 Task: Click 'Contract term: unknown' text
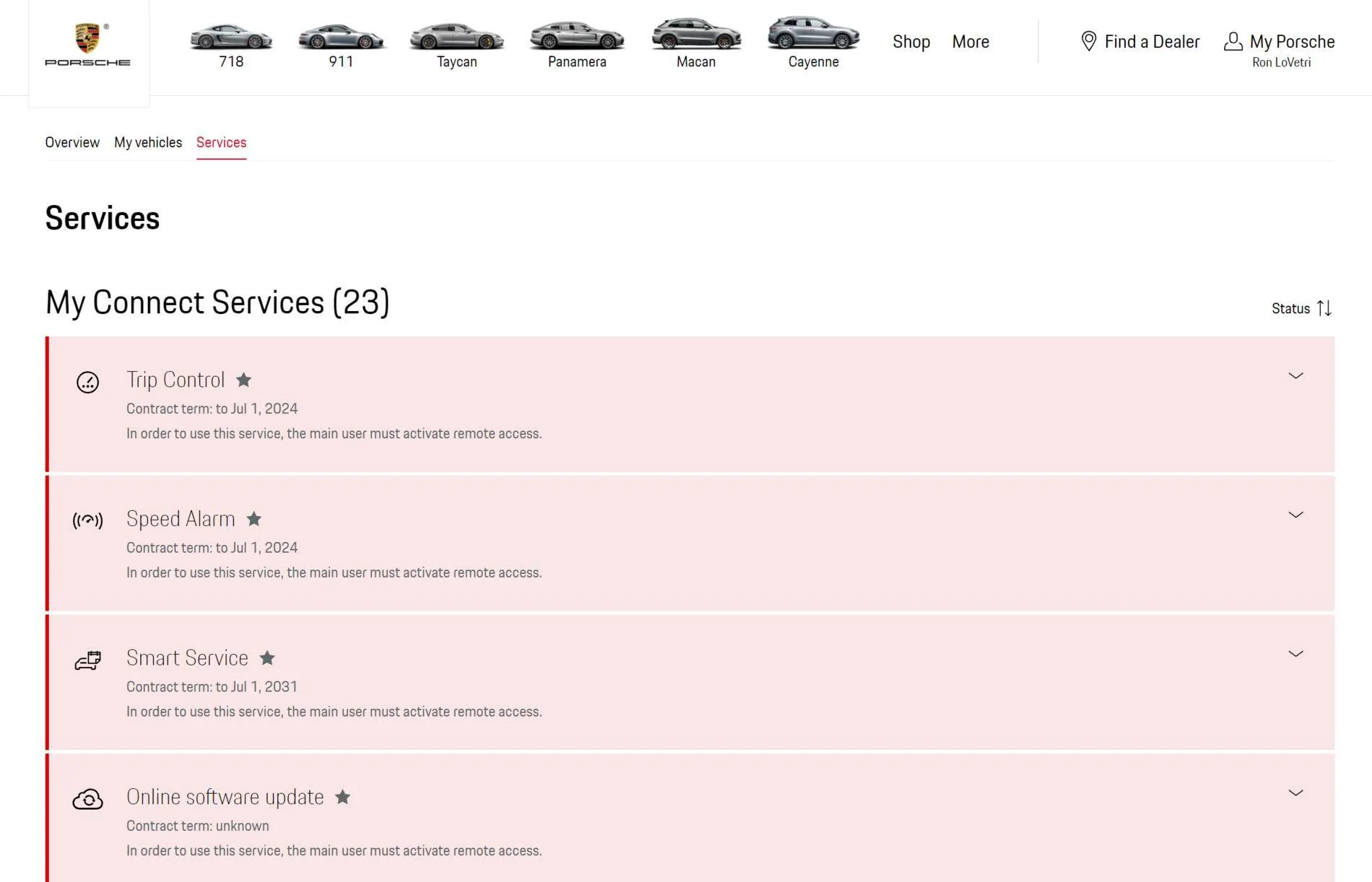click(197, 826)
